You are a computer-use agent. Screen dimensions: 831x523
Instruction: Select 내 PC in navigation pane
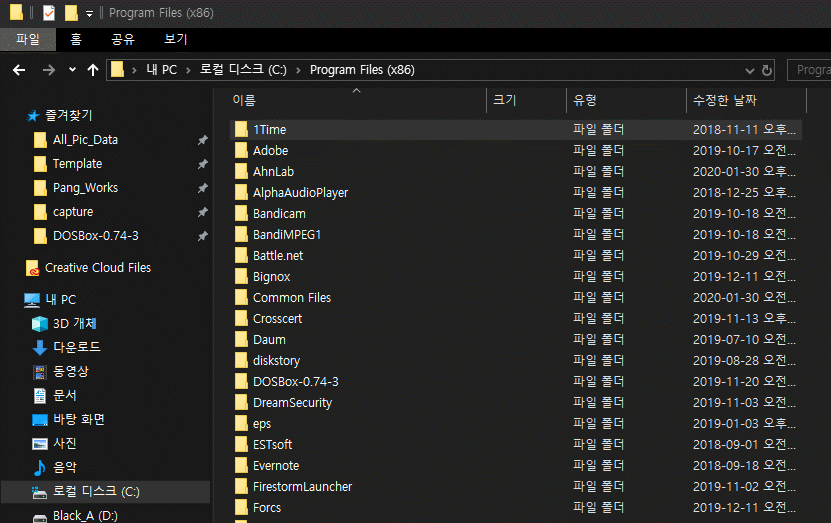[x=60, y=299]
